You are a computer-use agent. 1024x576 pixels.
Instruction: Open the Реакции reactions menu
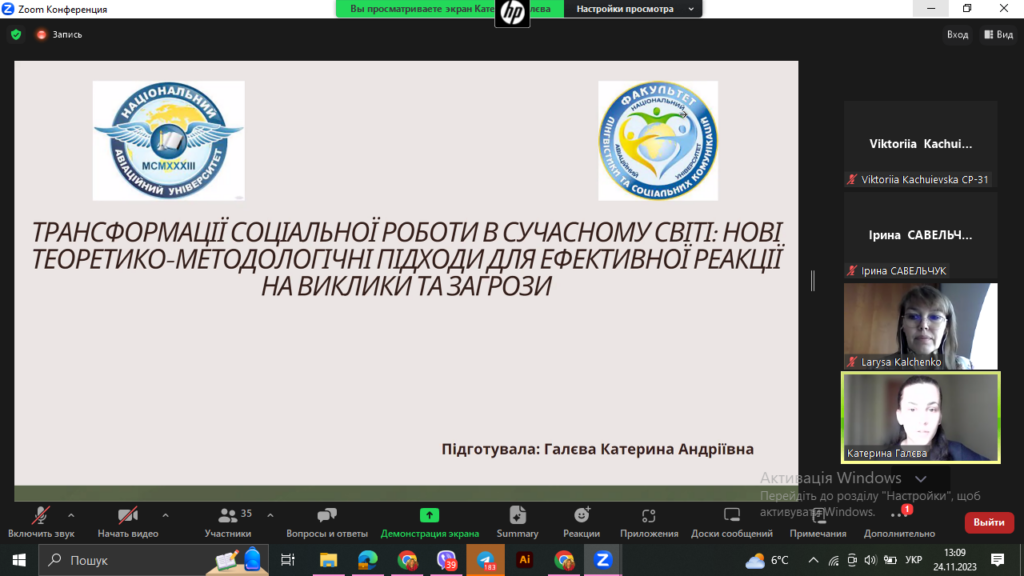[581, 519]
